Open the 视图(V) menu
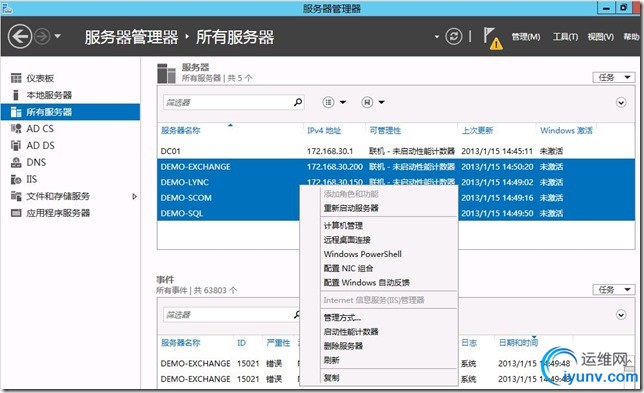The width and height of the screenshot is (644, 393). pos(600,37)
